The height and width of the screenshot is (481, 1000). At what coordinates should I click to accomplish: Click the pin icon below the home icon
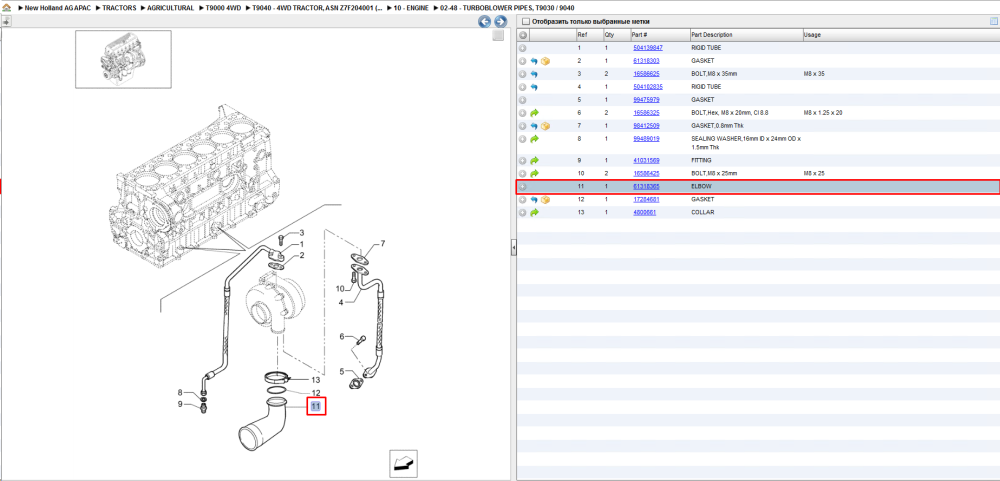coord(5,22)
